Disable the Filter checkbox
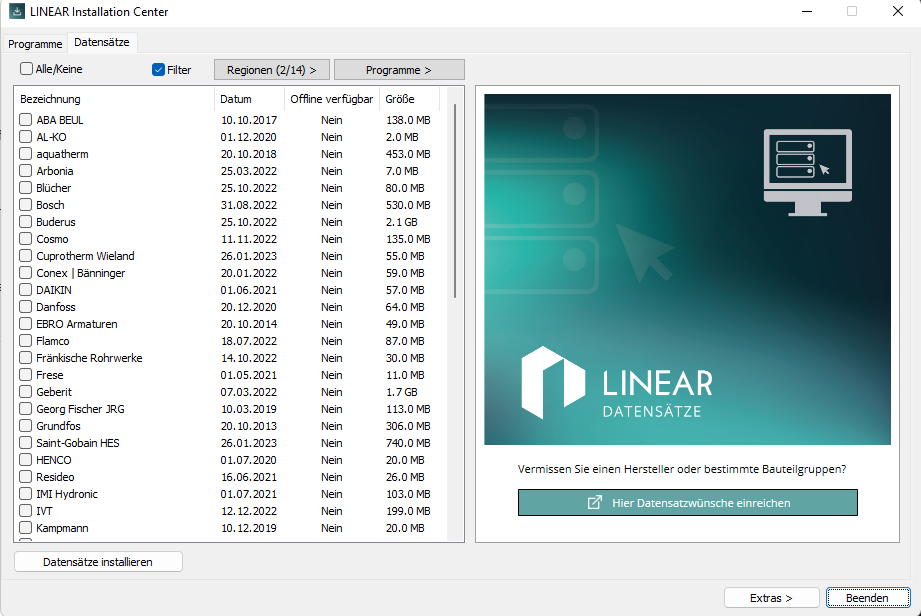The image size is (921, 616). (158, 70)
